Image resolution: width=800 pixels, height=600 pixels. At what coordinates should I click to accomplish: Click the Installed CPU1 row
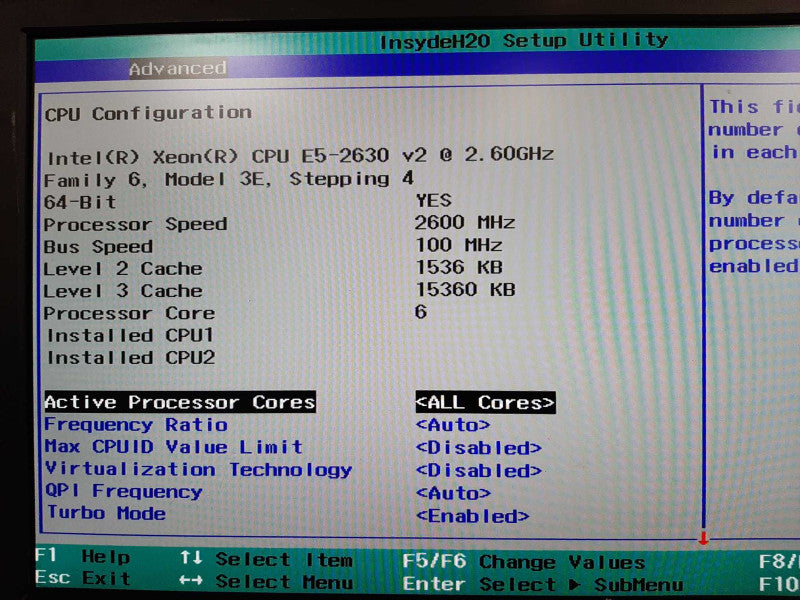pos(130,335)
